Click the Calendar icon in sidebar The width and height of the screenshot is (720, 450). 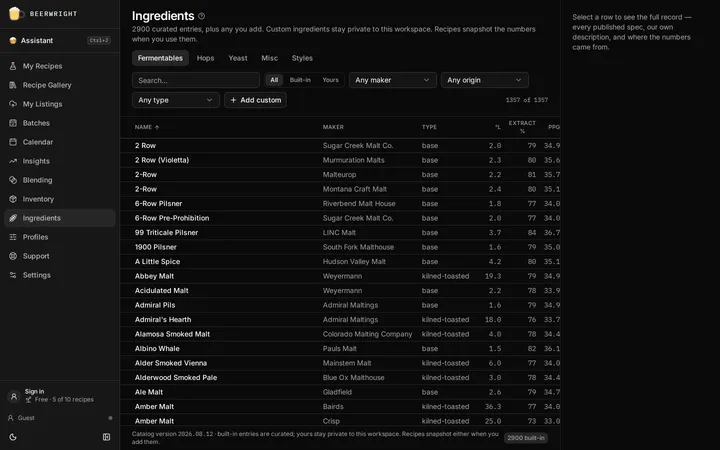coord(13,142)
